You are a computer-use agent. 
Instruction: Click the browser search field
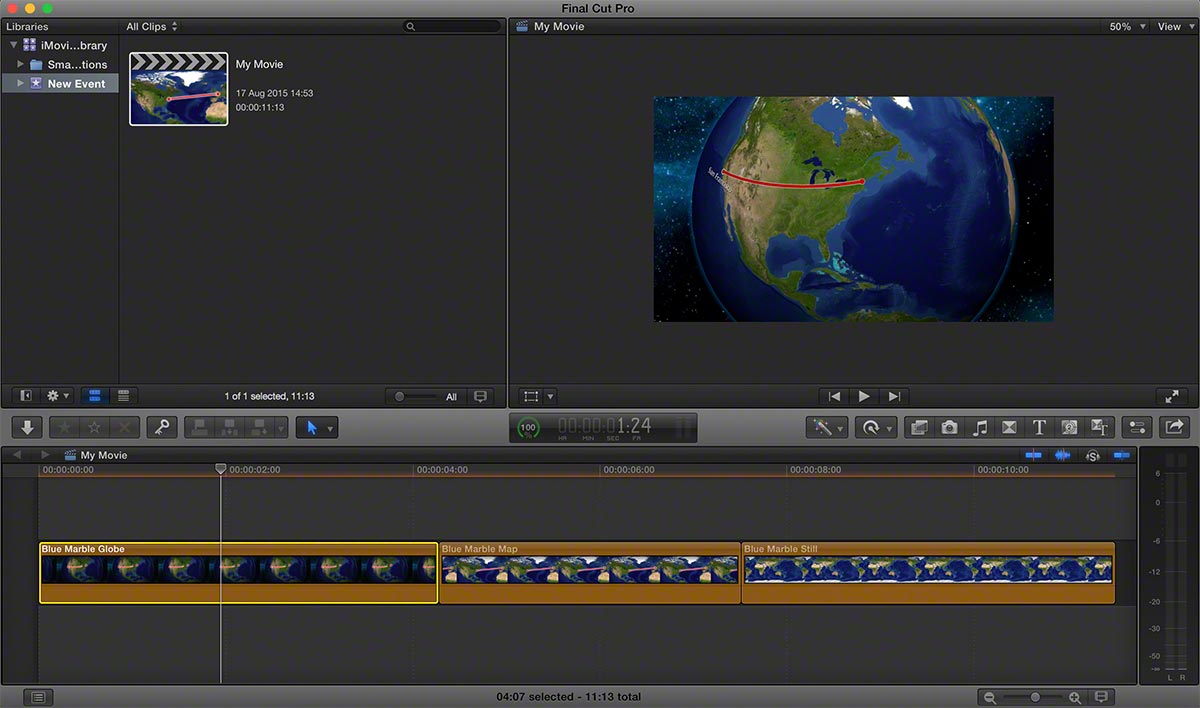(452, 26)
